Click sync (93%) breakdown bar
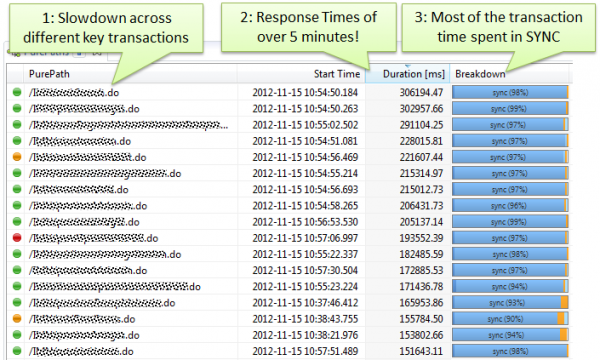Image resolution: width=600 pixels, height=360 pixels. (510, 303)
